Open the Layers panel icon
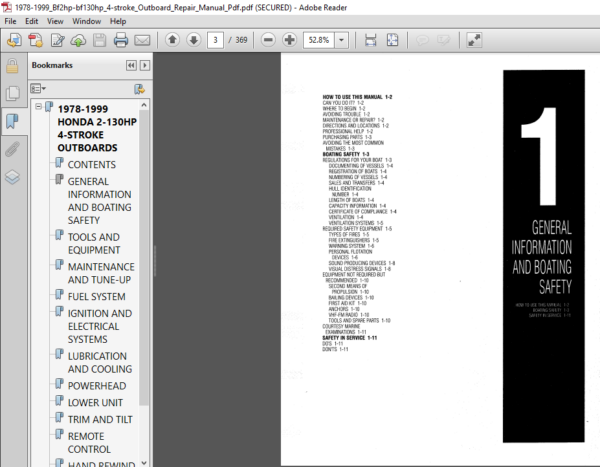This screenshot has width=600, height=467. tap(12, 177)
